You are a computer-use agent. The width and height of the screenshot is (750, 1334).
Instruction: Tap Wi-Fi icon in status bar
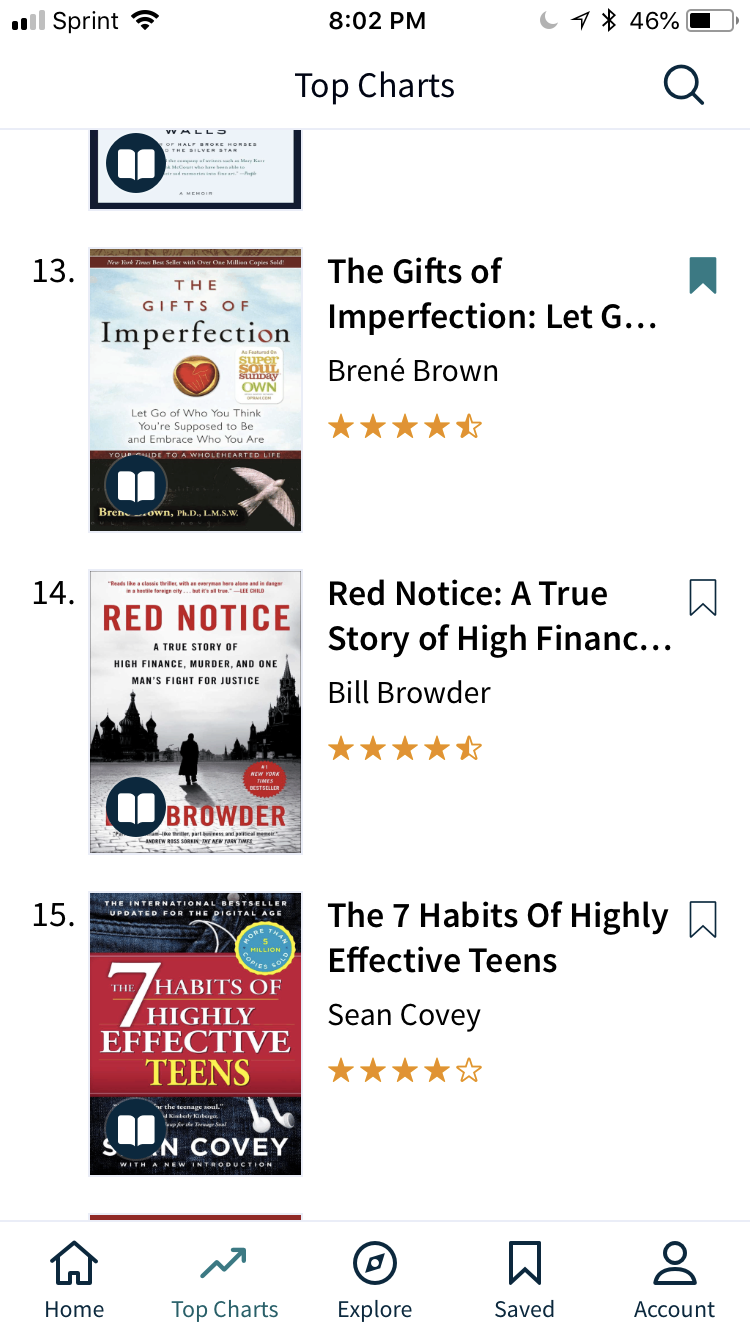146,19
